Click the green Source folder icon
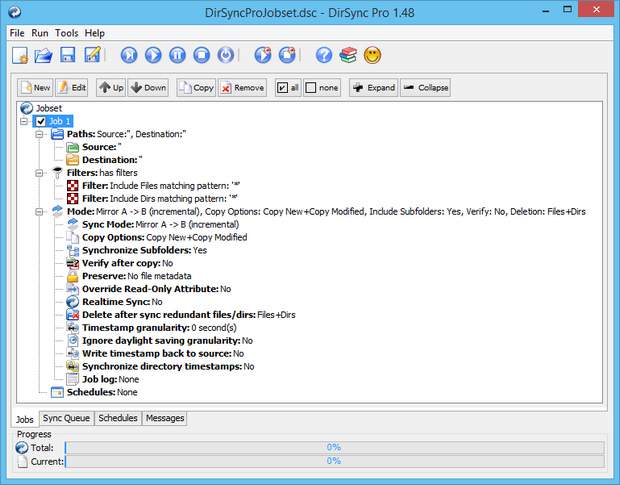Image resolution: width=620 pixels, height=485 pixels. (x=73, y=147)
